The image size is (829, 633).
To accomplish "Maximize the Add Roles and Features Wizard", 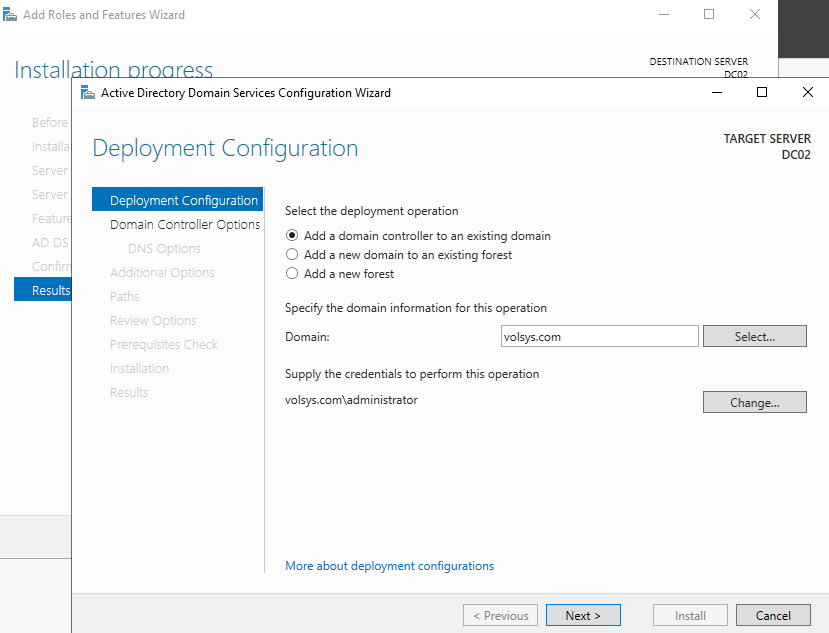I will (709, 14).
